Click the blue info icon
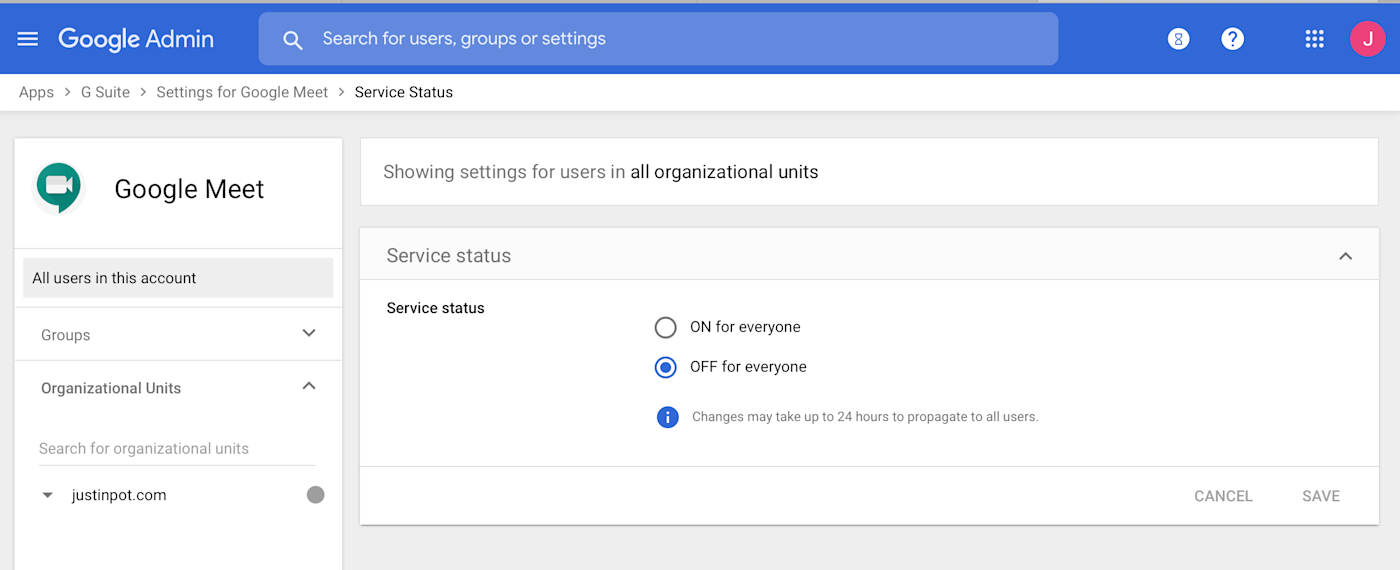This screenshot has width=1400, height=570. (x=667, y=417)
